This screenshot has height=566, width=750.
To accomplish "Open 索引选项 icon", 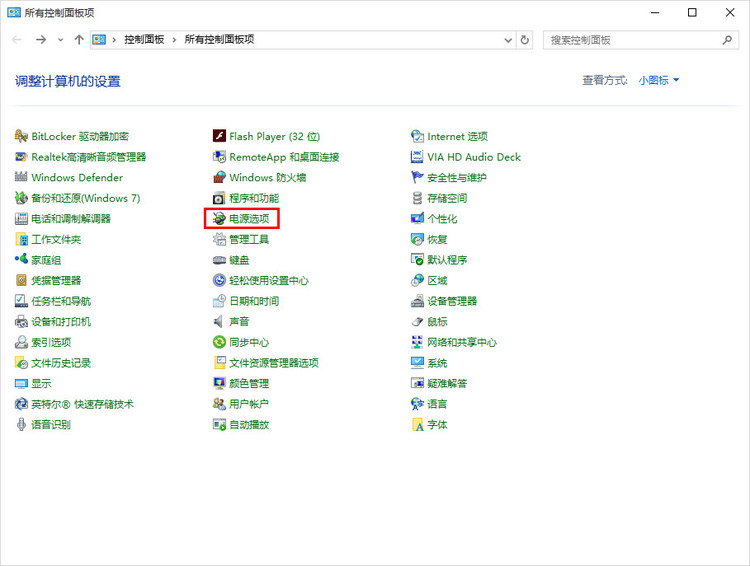I will 21,342.
